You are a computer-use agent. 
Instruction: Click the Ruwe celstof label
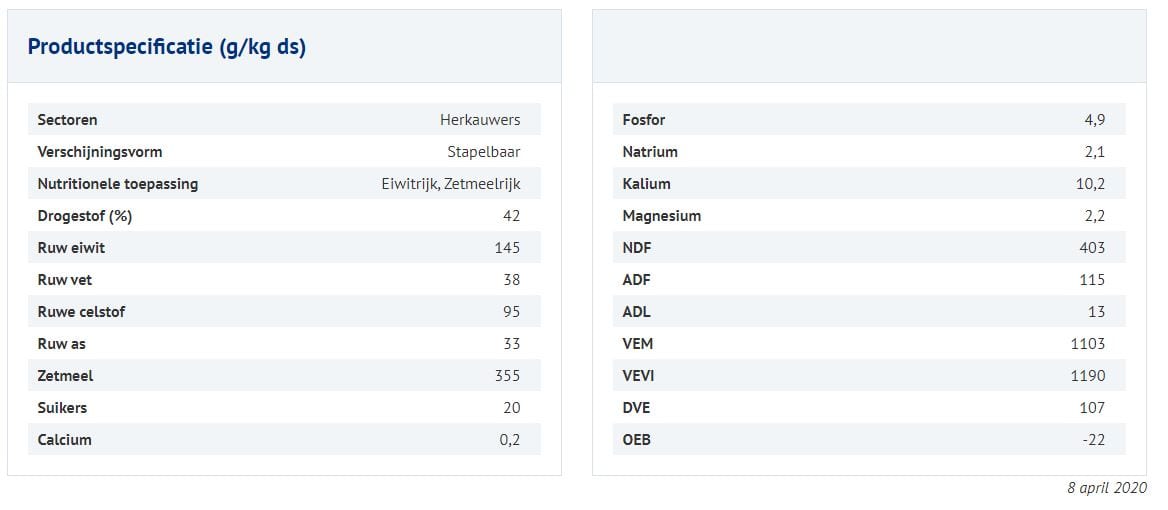coord(82,312)
